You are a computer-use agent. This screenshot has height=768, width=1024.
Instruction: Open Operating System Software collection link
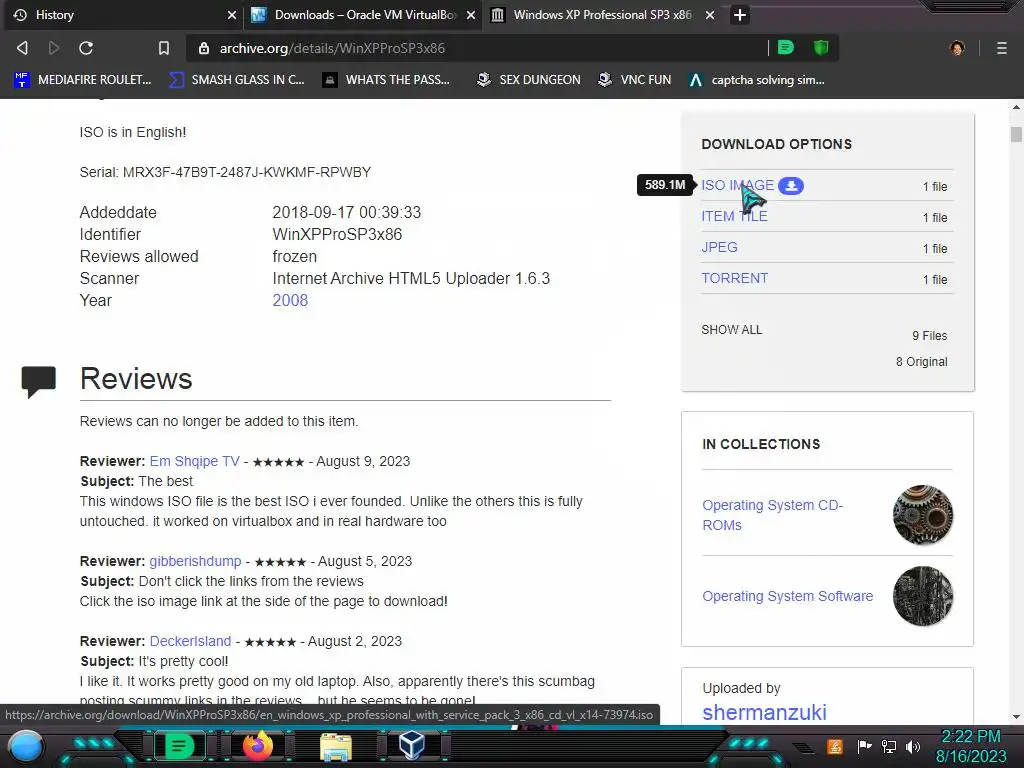click(788, 596)
